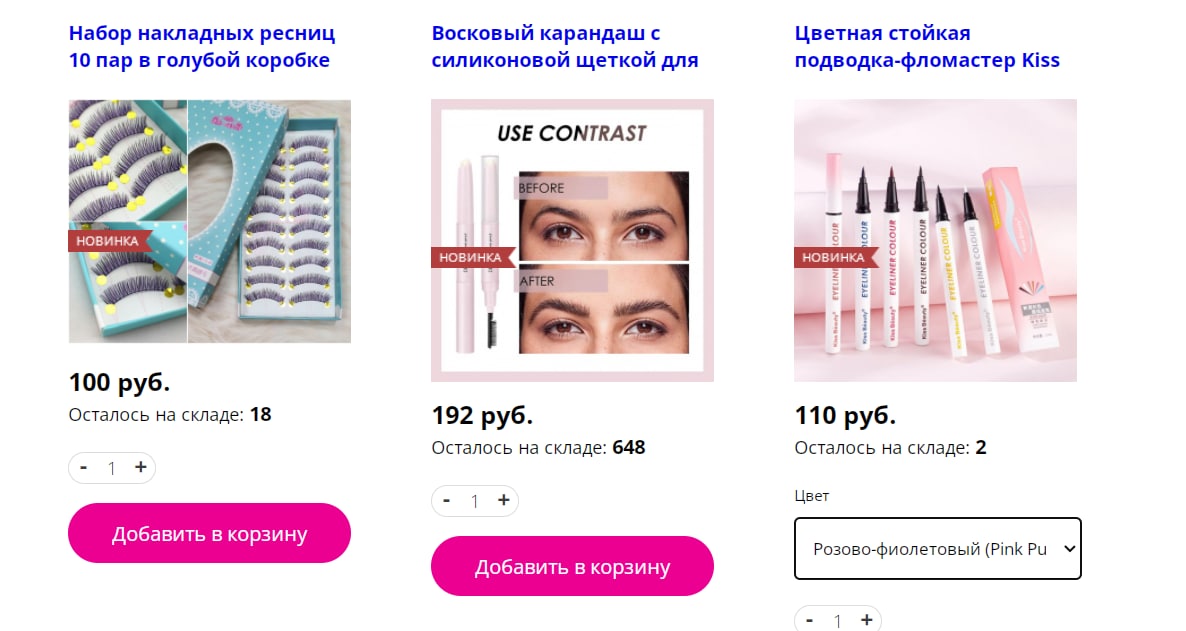Click НОВИНКА badge on wax pencil product
The width and height of the screenshot is (1186, 631).
point(471,257)
